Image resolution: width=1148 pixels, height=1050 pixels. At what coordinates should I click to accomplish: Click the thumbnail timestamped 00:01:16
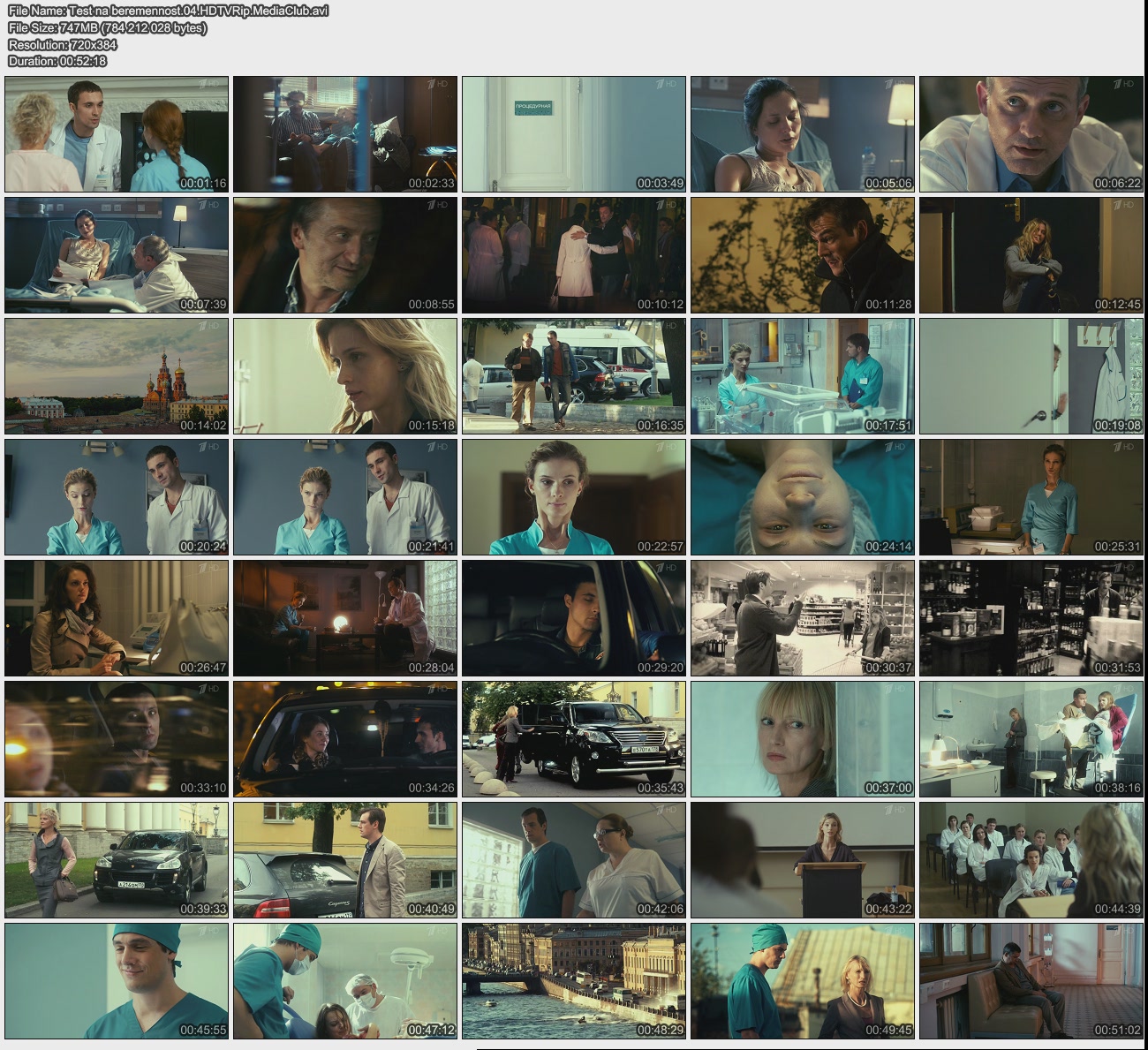(x=117, y=134)
